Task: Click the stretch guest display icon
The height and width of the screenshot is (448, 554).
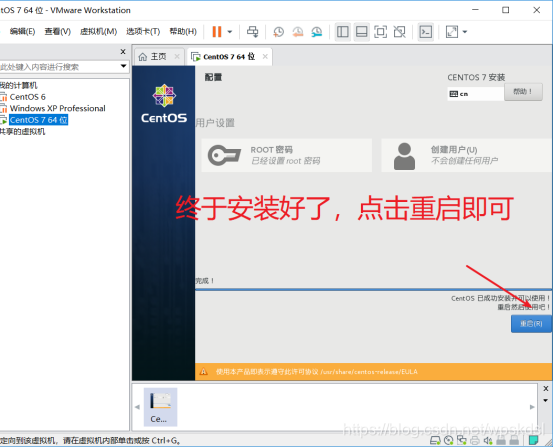Action: coord(452,32)
